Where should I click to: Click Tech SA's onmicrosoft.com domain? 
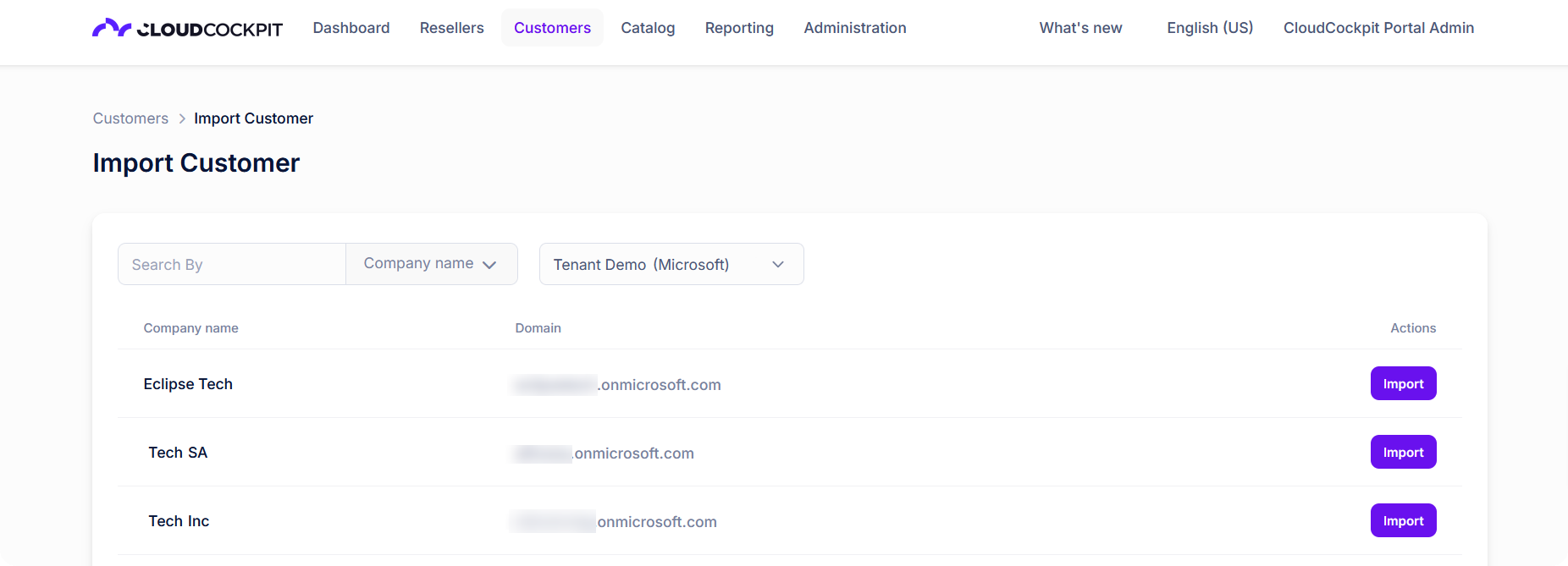point(603,453)
